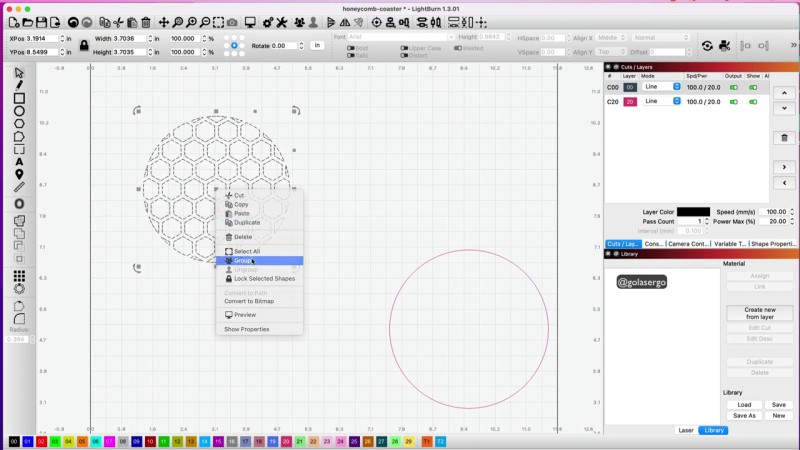Click the lock aspect ratio icon

(x=84, y=44)
